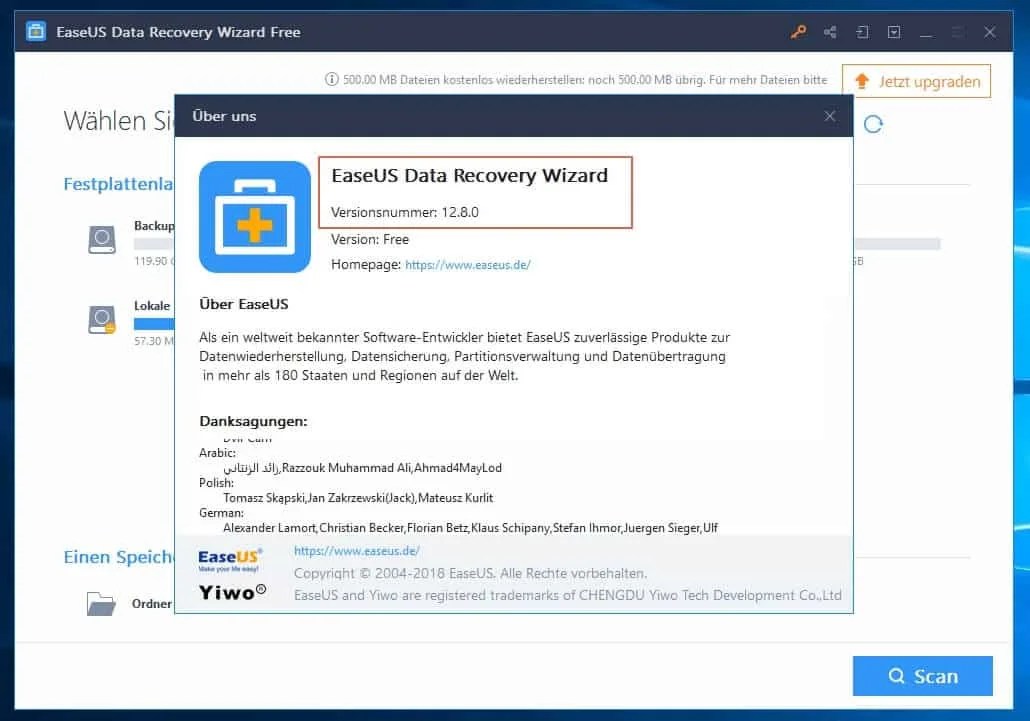Close the Über uns dialog

pyautogui.click(x=830, y=116)
